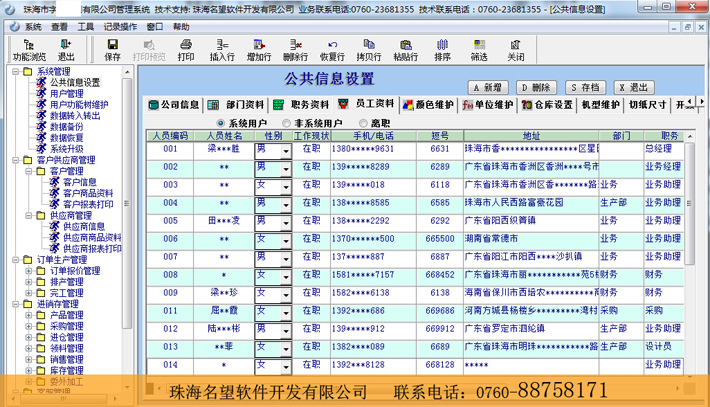710x407 pixels.
Task: Open the 帮助 menu
Action: [181, 27]
